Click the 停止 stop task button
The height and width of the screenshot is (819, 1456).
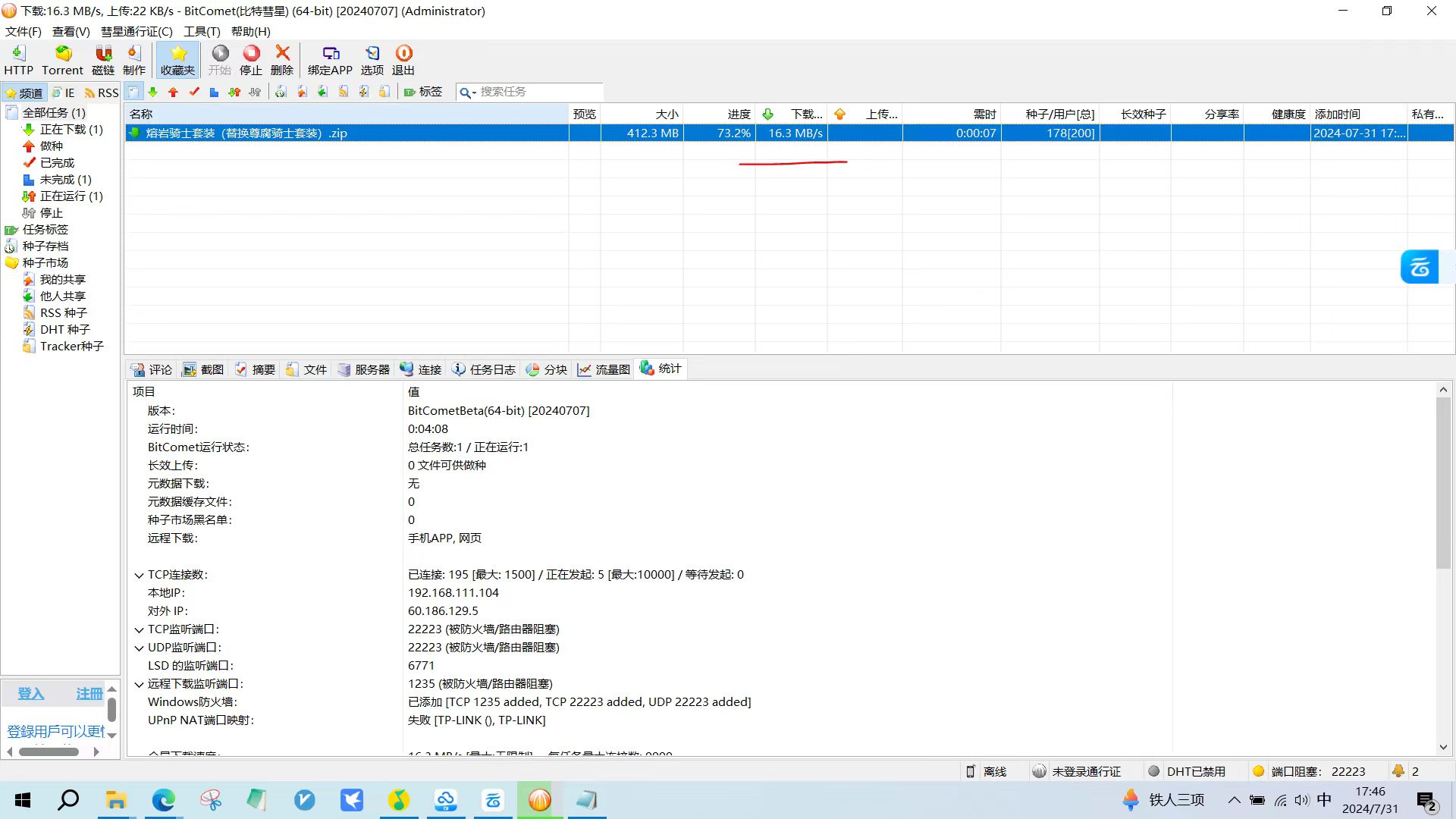coord(251,60)
